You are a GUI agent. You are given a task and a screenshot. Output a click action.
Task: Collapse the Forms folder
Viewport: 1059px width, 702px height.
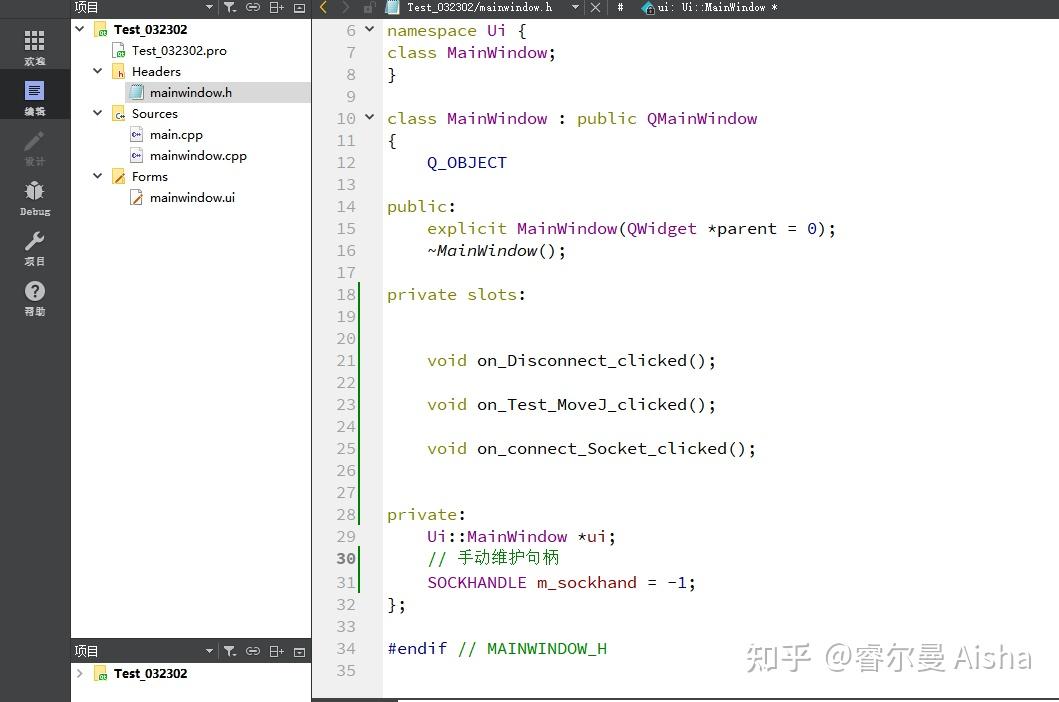click(98, 176)
